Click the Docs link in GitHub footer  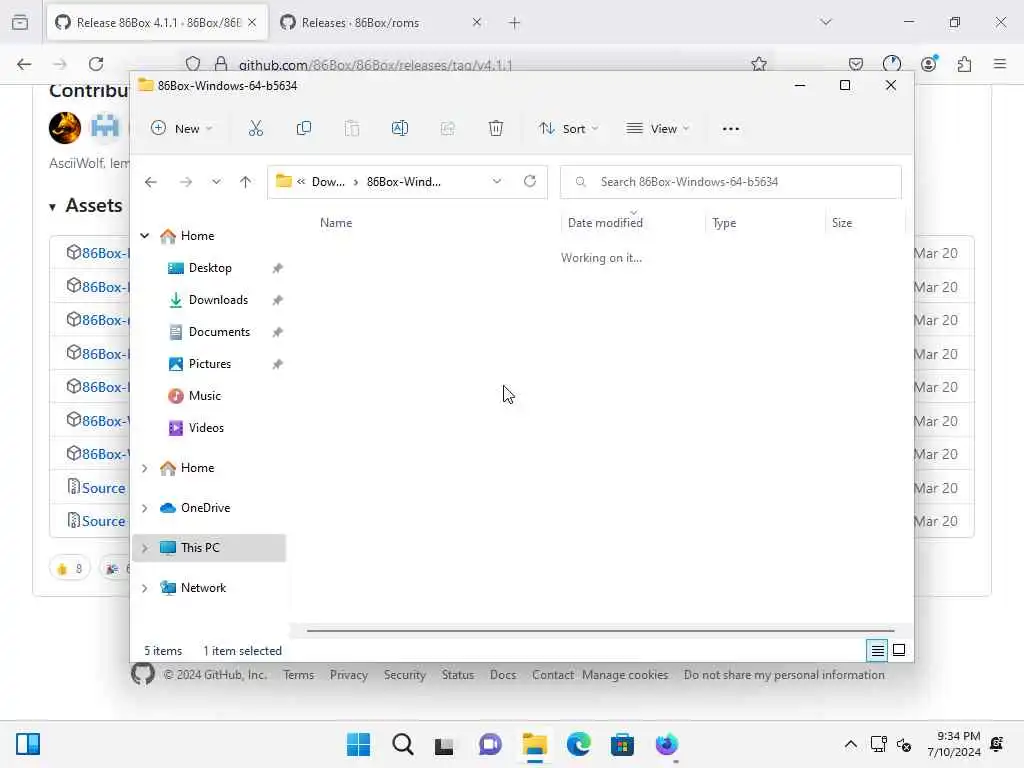(503, 675)
